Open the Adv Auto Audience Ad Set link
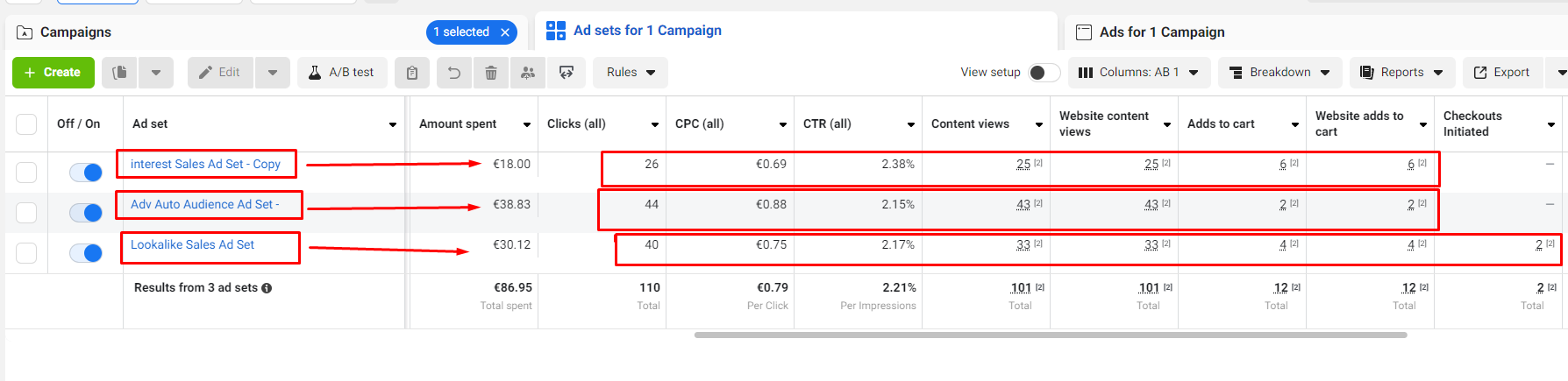Viewport: 1568px width, 381px height. 204,204
